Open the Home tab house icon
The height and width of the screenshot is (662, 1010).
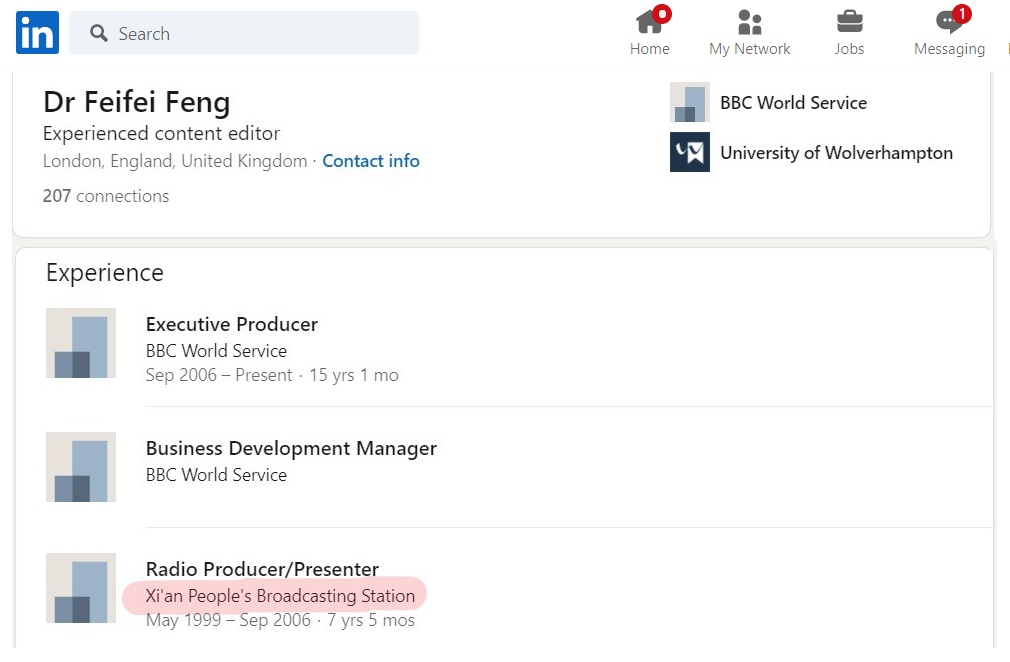[x=651, y=21]
